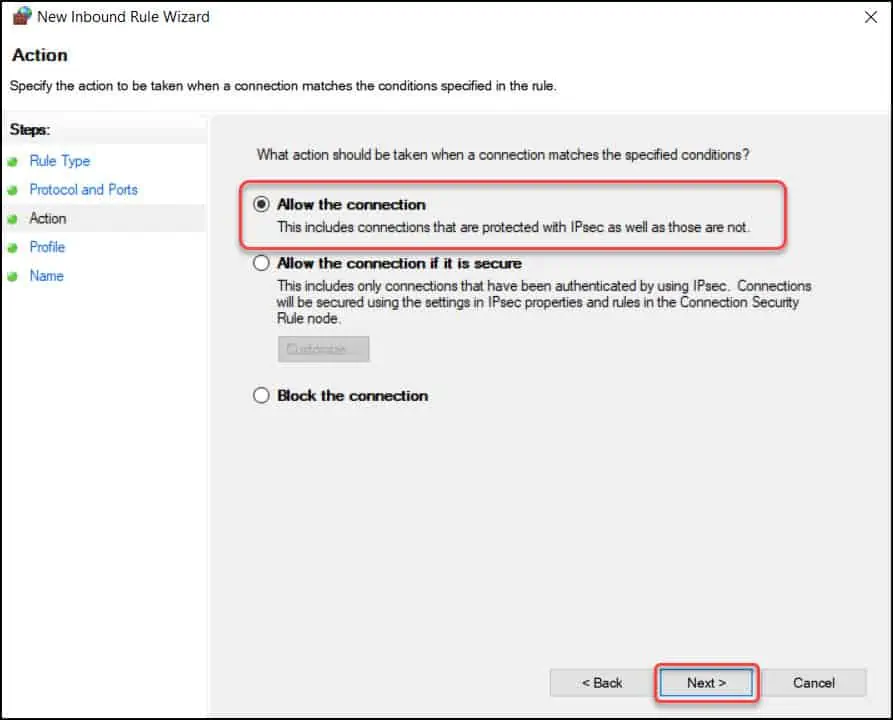Click the greyed-out Customize button
The height and width of the screenshot is (720, 893).
[x=323, y=349]
